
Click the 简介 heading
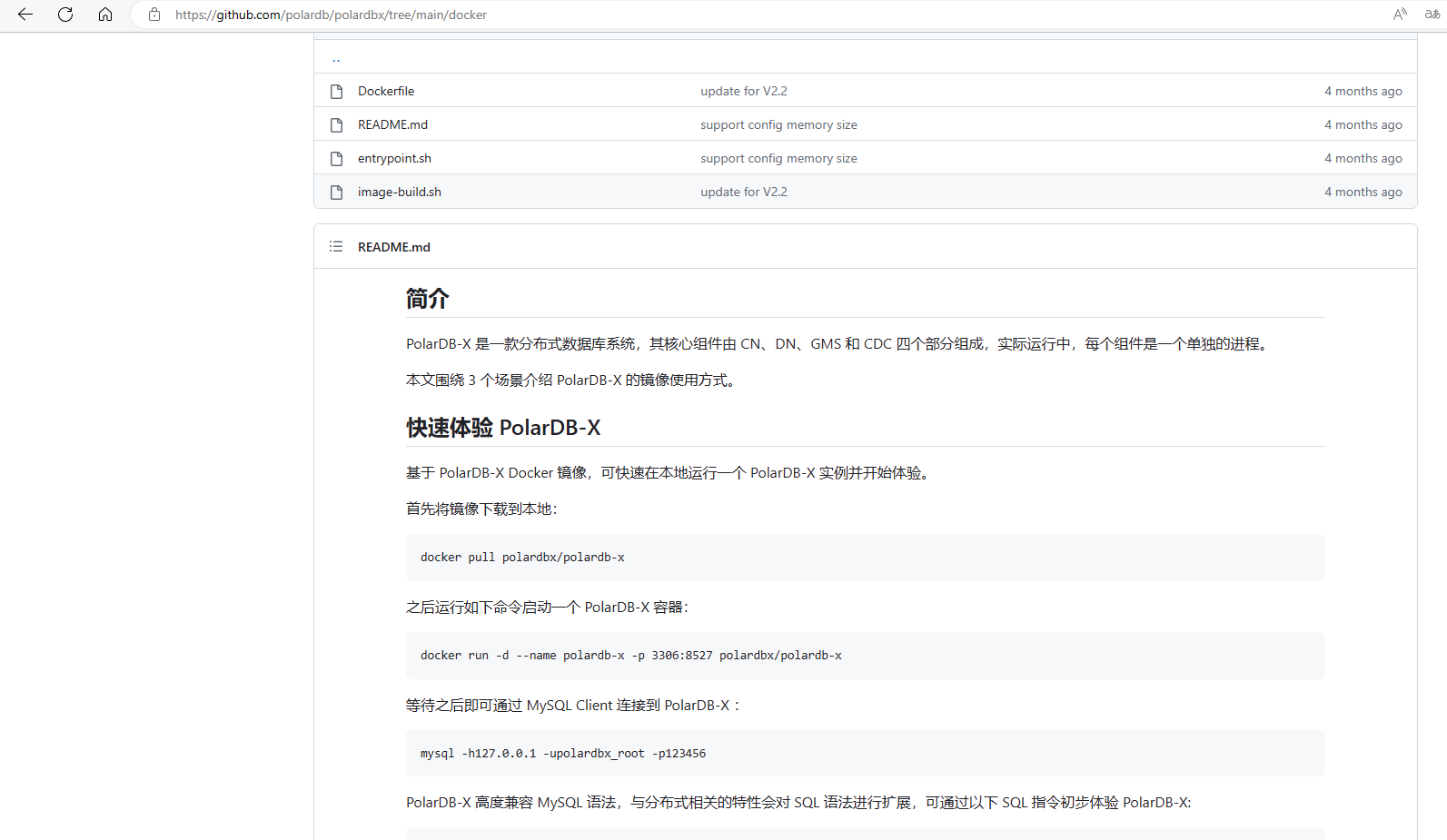click(x=428, y=299)
